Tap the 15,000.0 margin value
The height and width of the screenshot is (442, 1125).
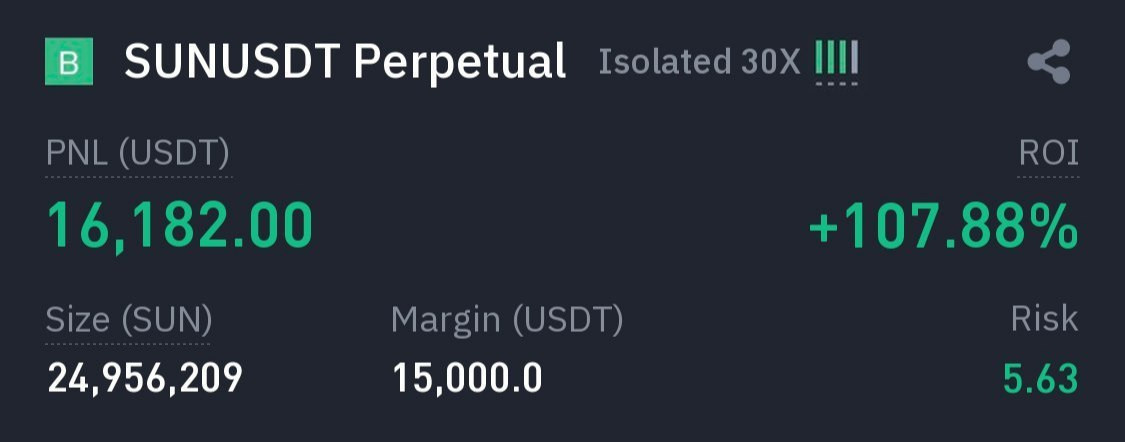point(467,378)
